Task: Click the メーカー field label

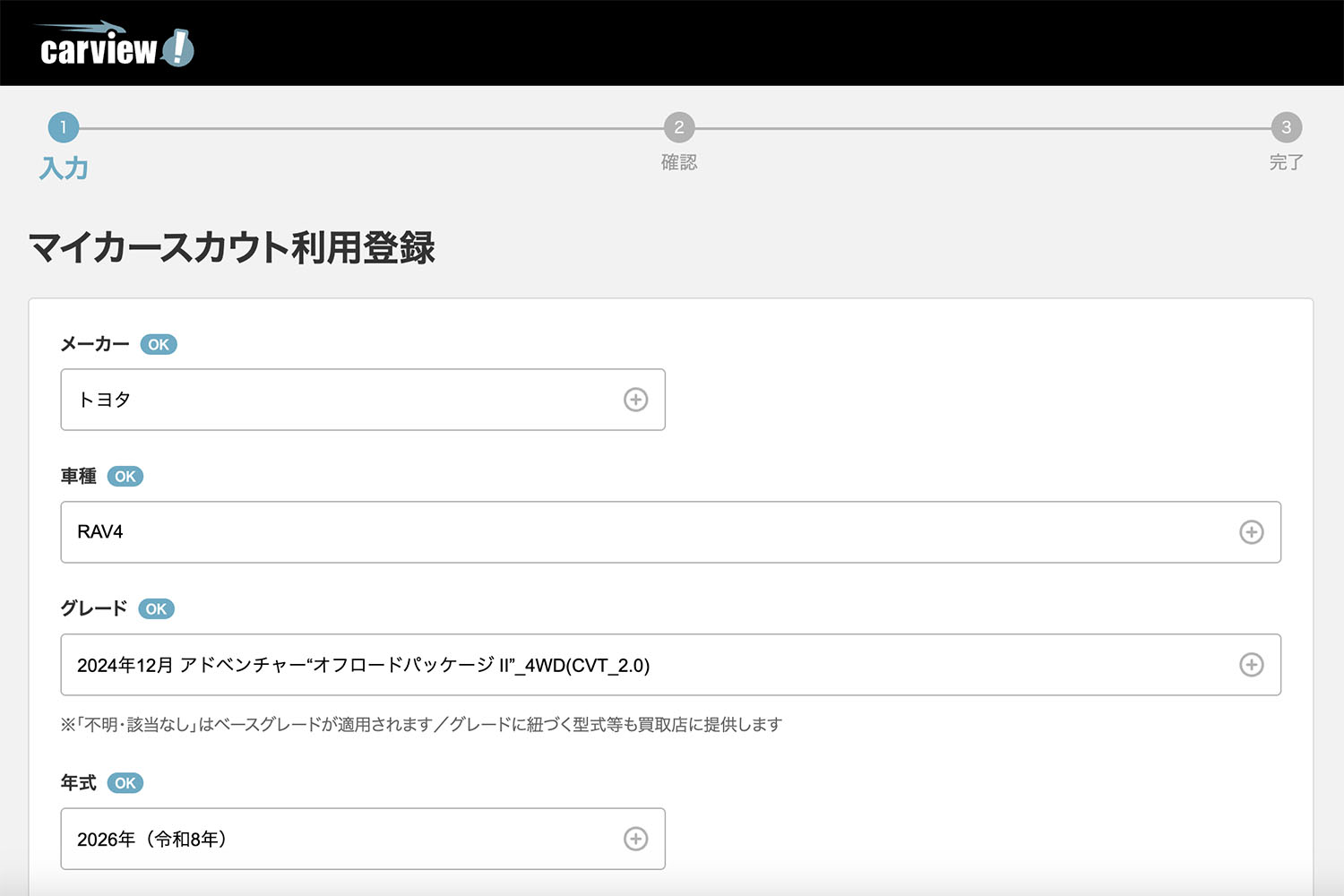Action: click(95, 344)
